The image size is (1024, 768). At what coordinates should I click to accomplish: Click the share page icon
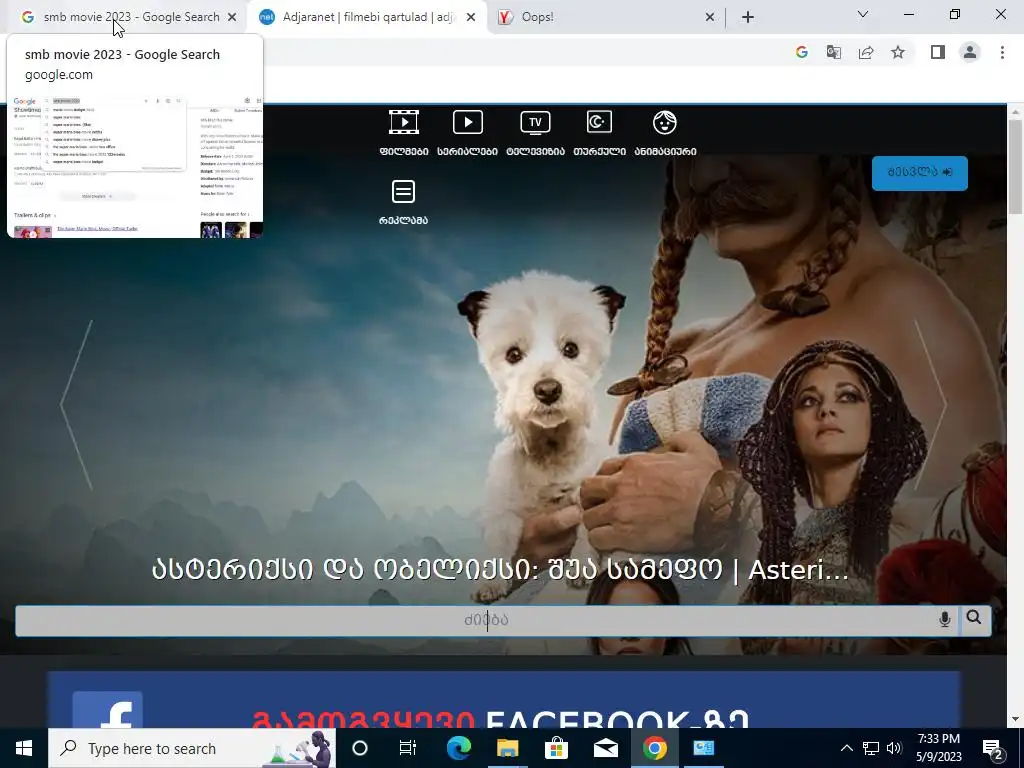(866, 52)
